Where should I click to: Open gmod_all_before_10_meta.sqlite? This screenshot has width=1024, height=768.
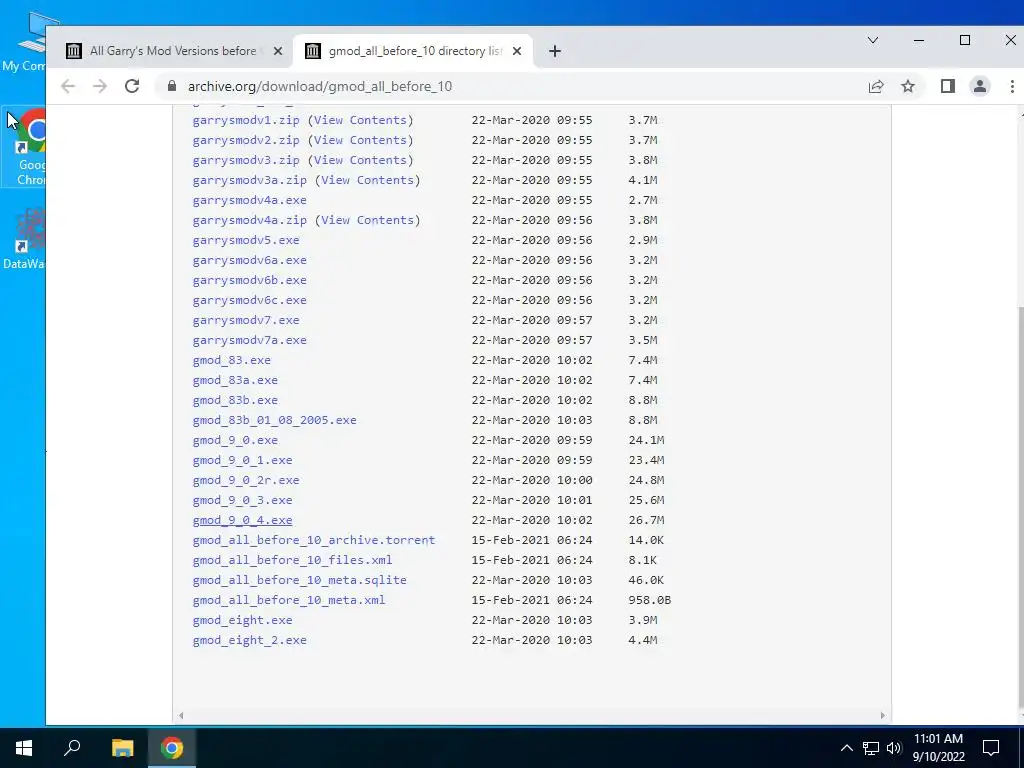click(x=299, y=580)
